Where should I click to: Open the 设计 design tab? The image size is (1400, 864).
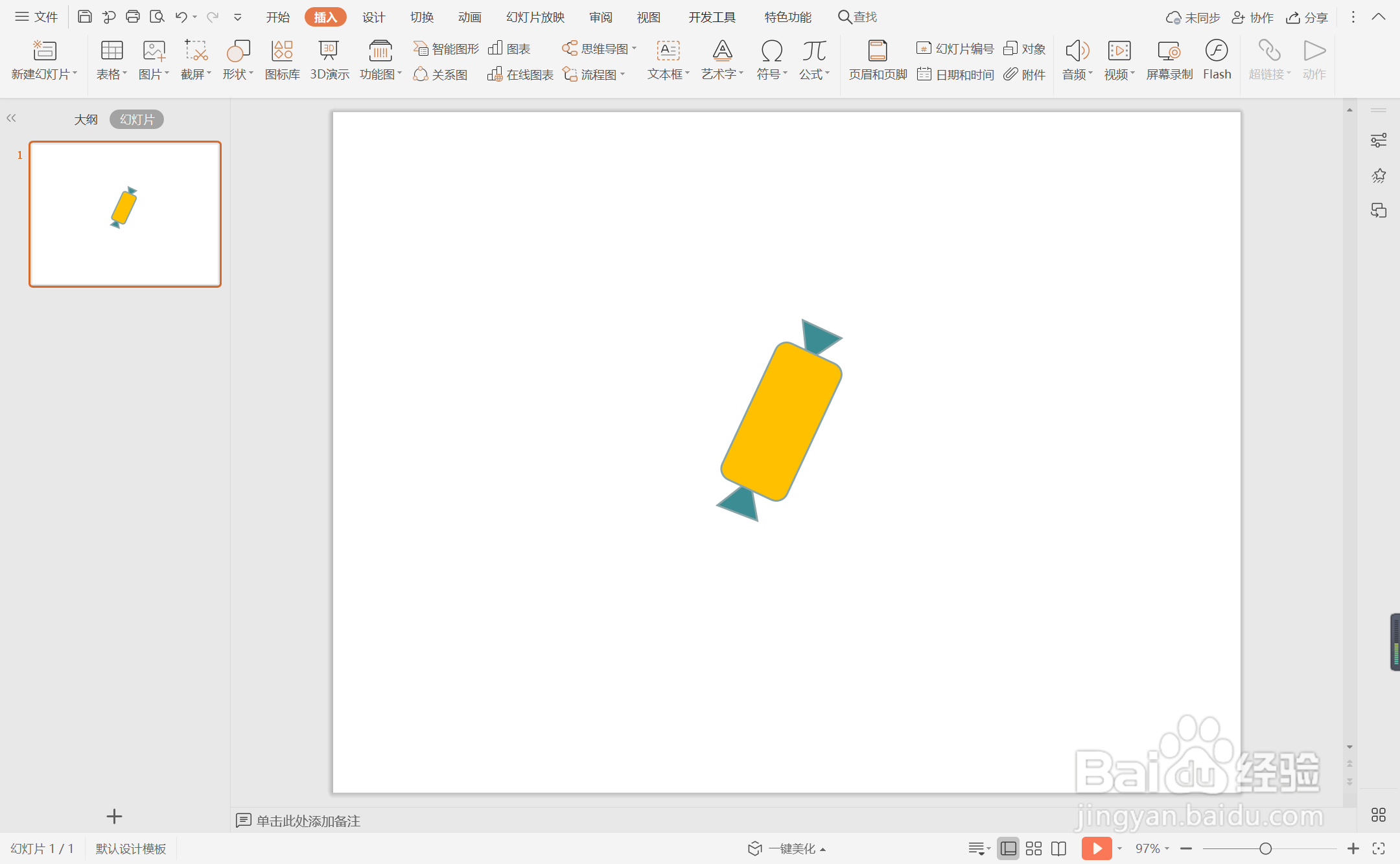[374, 18]
